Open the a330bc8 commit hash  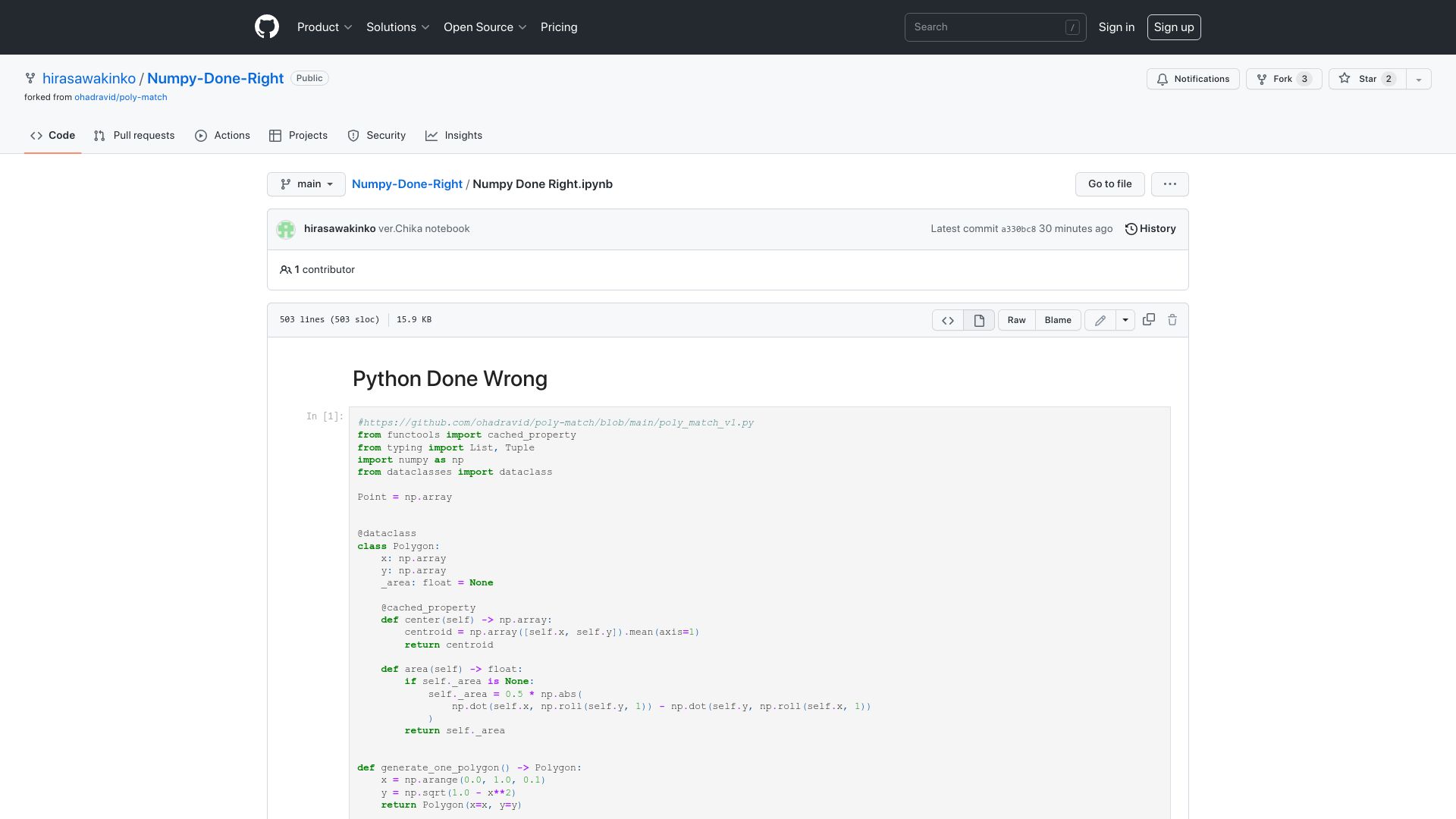1018,229
